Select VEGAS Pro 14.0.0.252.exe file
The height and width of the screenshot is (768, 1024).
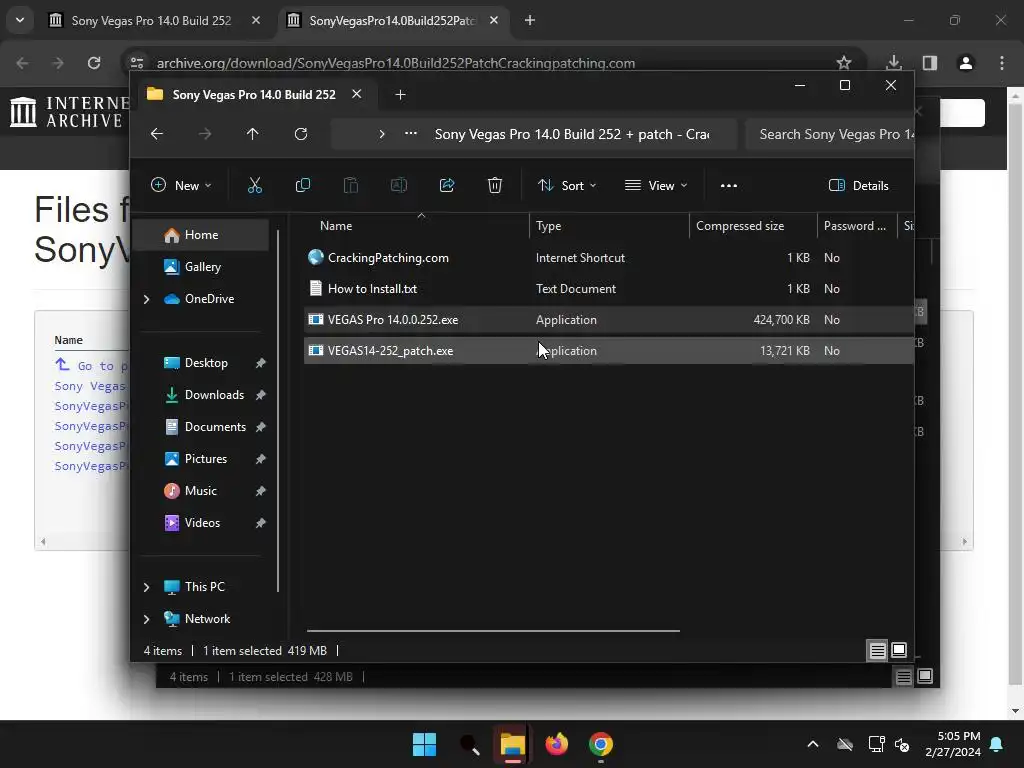click(x=607, y=319)
